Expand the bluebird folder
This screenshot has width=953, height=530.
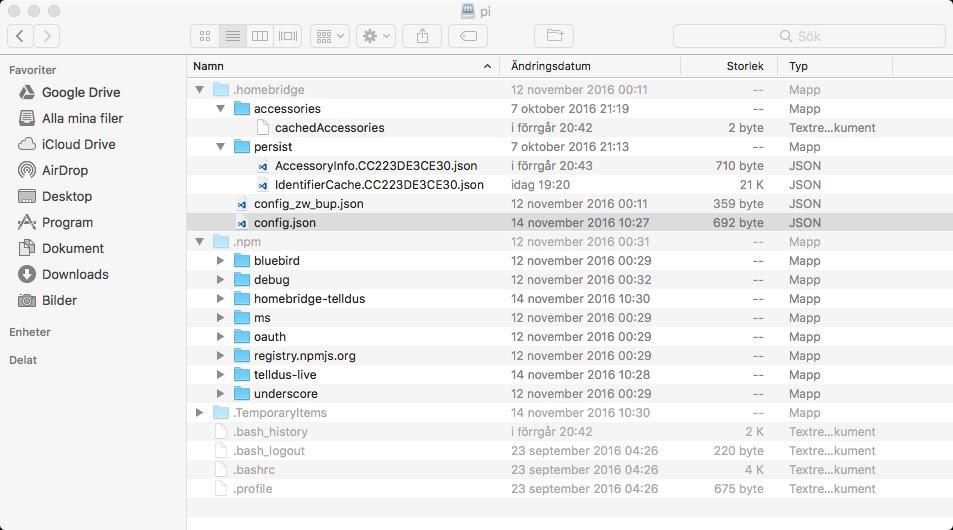point(220,261)
